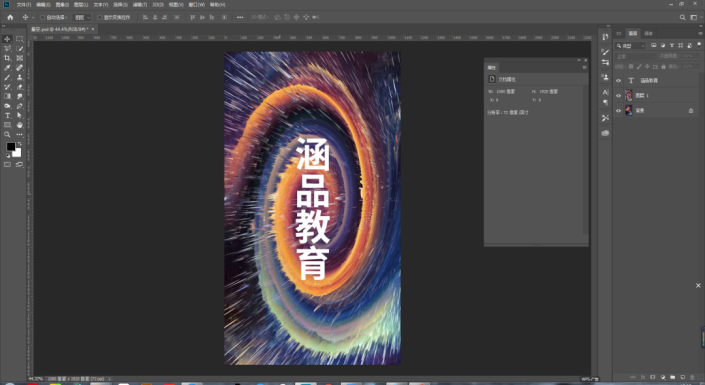
Task: Select the Crop tool
Action: pos(7,58)
